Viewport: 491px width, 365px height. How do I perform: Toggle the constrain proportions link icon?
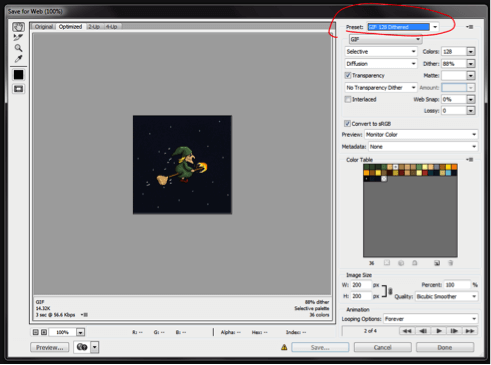[x=390, y=291]
